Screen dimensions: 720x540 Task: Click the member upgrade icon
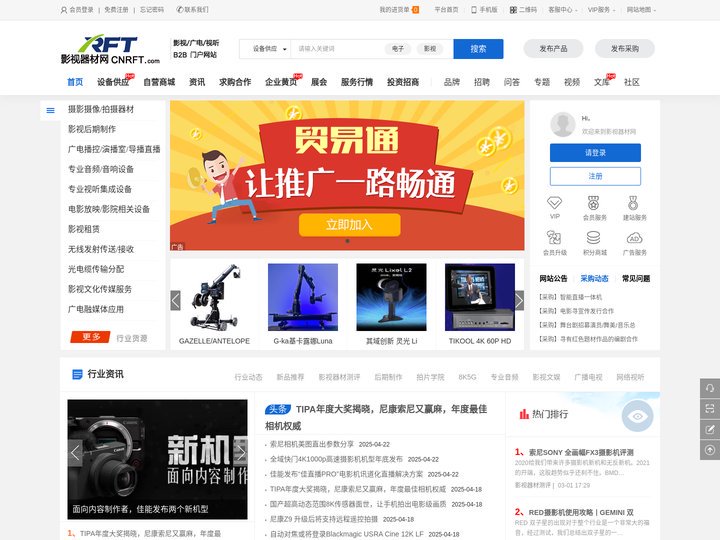(x=554, y=237)
